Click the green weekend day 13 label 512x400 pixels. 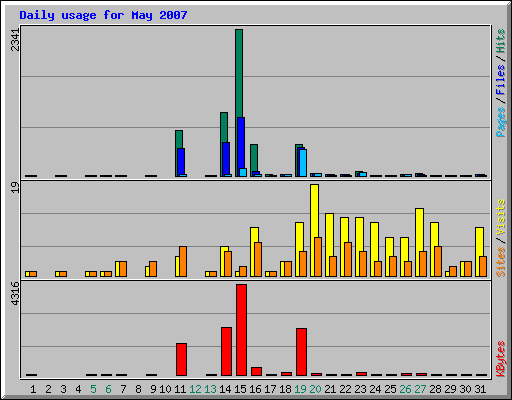[x=210, y=389]
